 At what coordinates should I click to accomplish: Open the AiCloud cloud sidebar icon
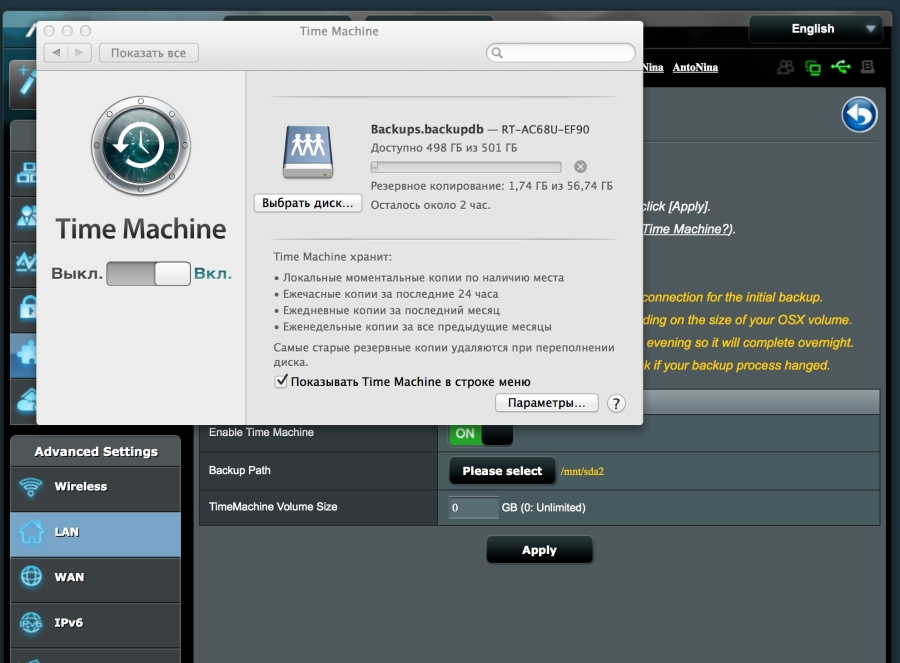tap(27, 400)
